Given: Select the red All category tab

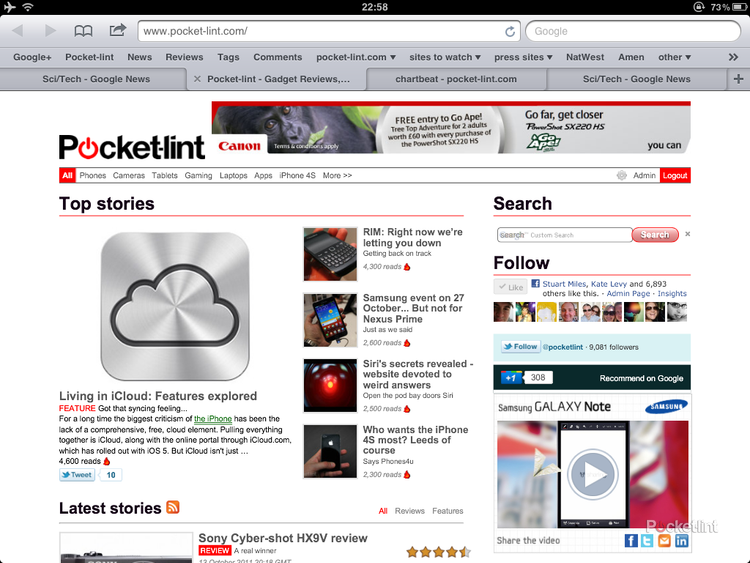Looking at the screenshot, I should tap(67, 176).
